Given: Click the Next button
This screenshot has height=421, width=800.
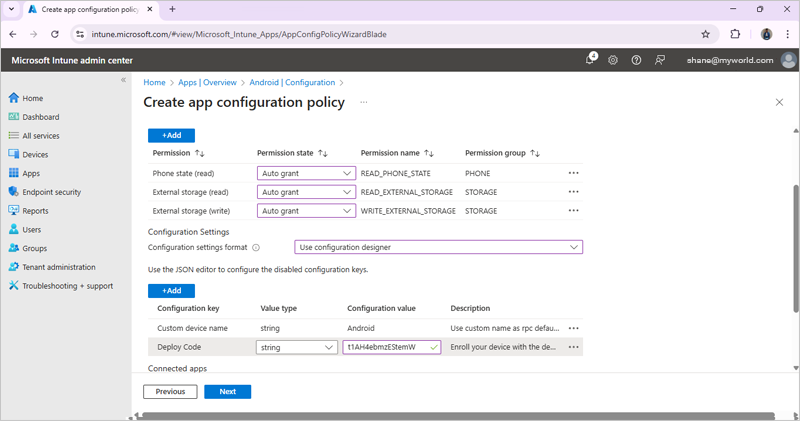Looking at the screenshot, I should (x=227, y=392).
